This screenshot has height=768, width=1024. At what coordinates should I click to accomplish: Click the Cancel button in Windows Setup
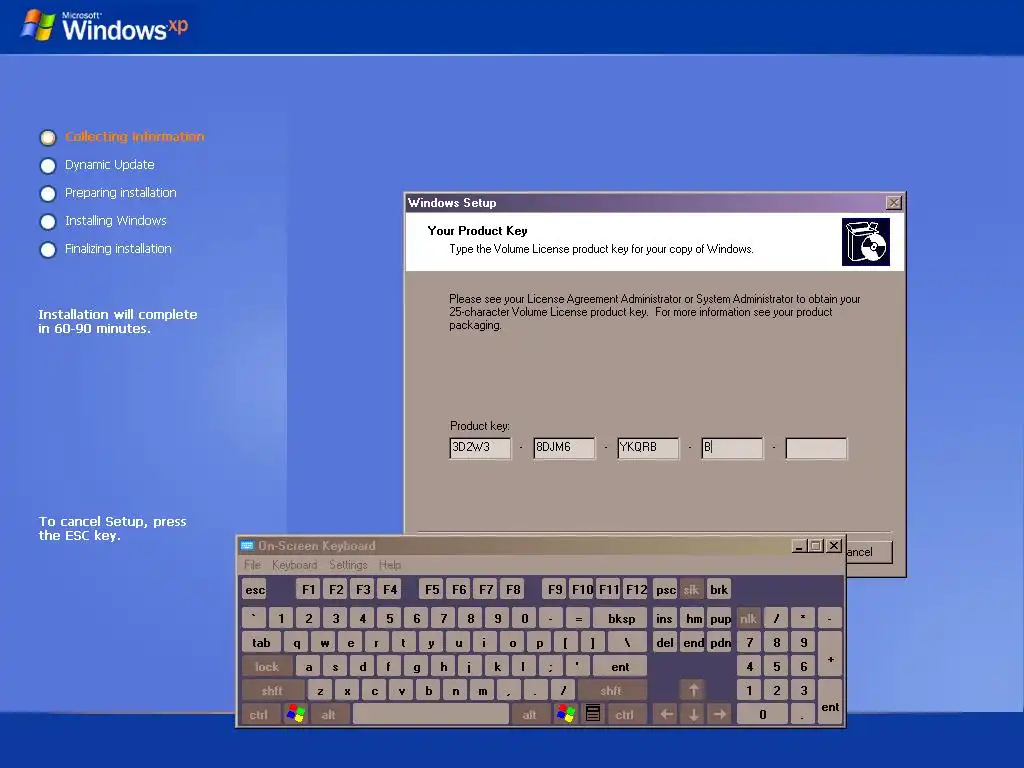(869, 552)
